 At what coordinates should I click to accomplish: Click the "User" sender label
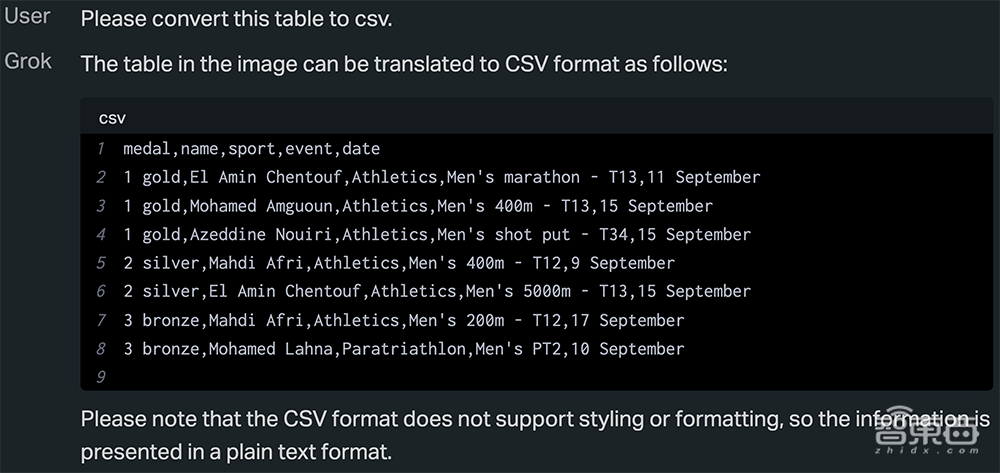tap(28, 18)
